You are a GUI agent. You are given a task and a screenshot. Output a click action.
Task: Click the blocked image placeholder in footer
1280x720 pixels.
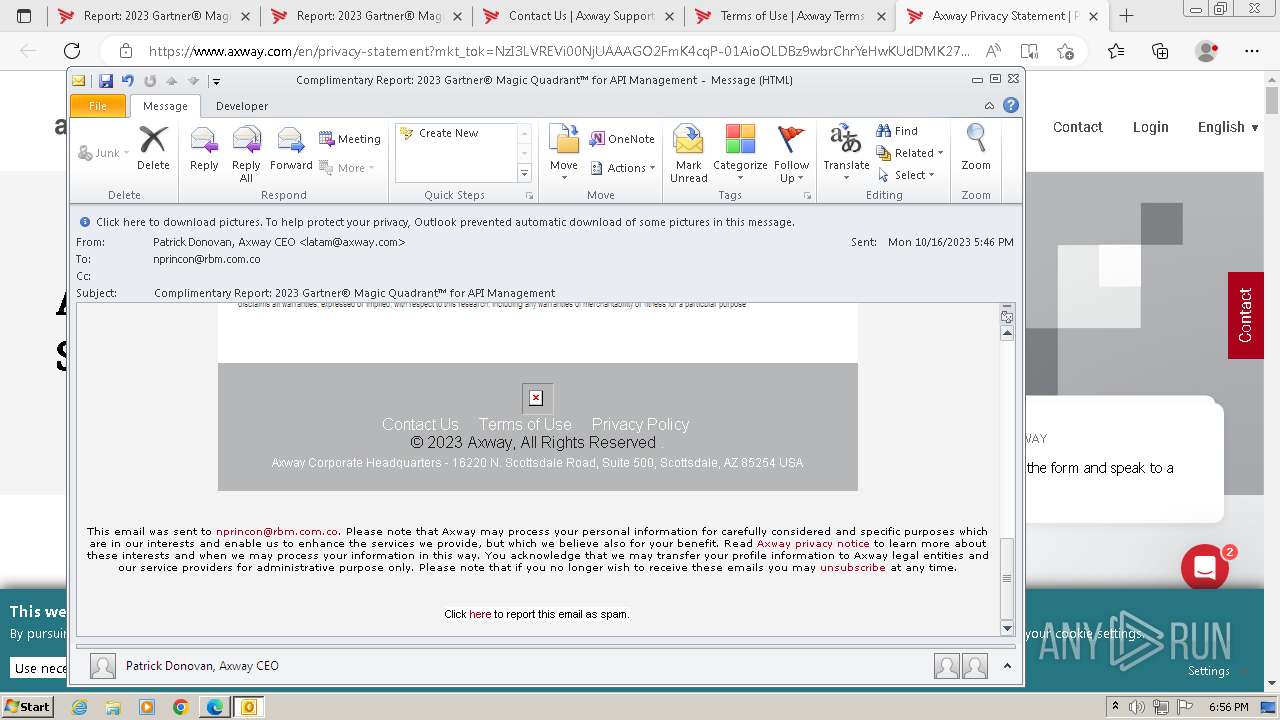point(536,398)
